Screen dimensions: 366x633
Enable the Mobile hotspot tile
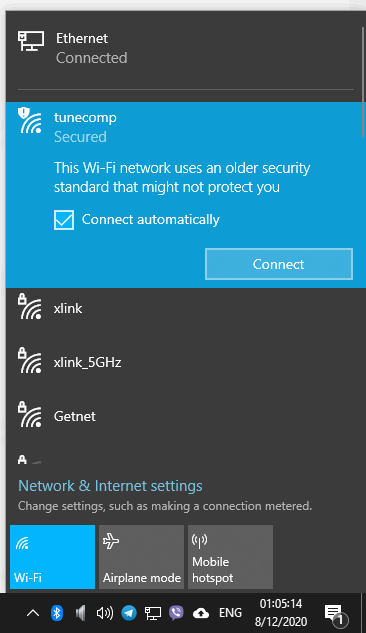(x=230, y=557)
